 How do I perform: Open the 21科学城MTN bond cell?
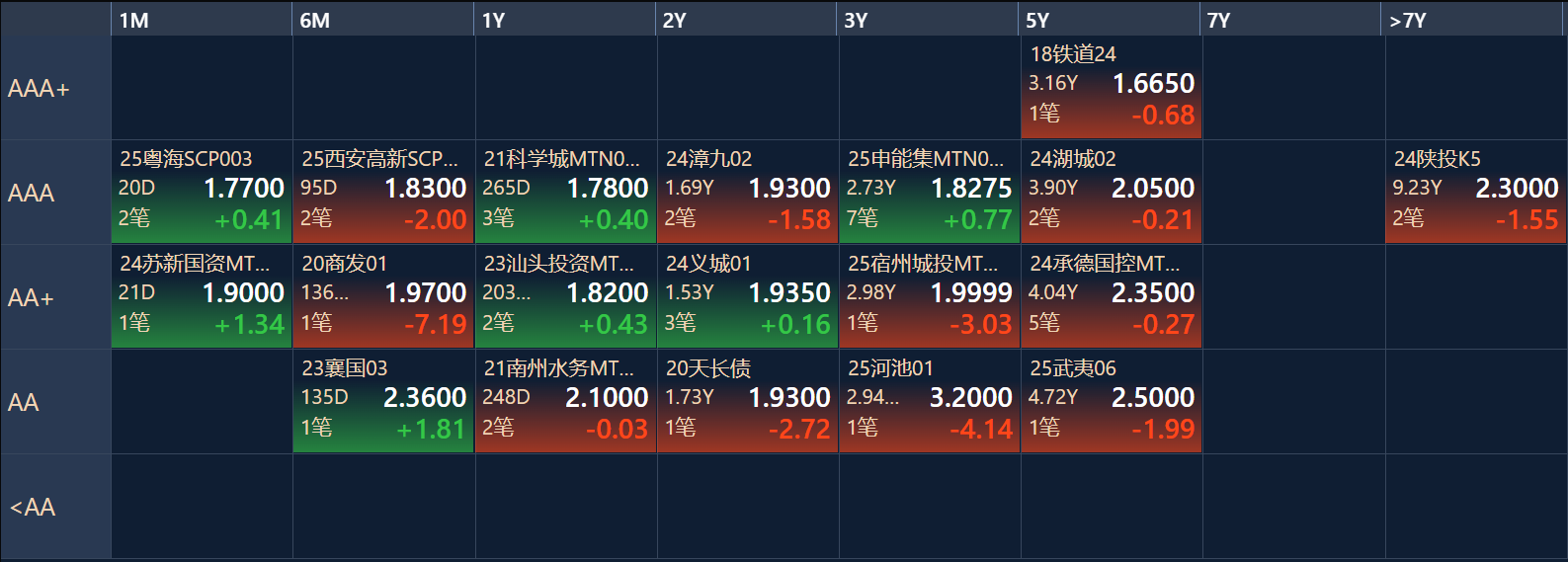(565, 193)
